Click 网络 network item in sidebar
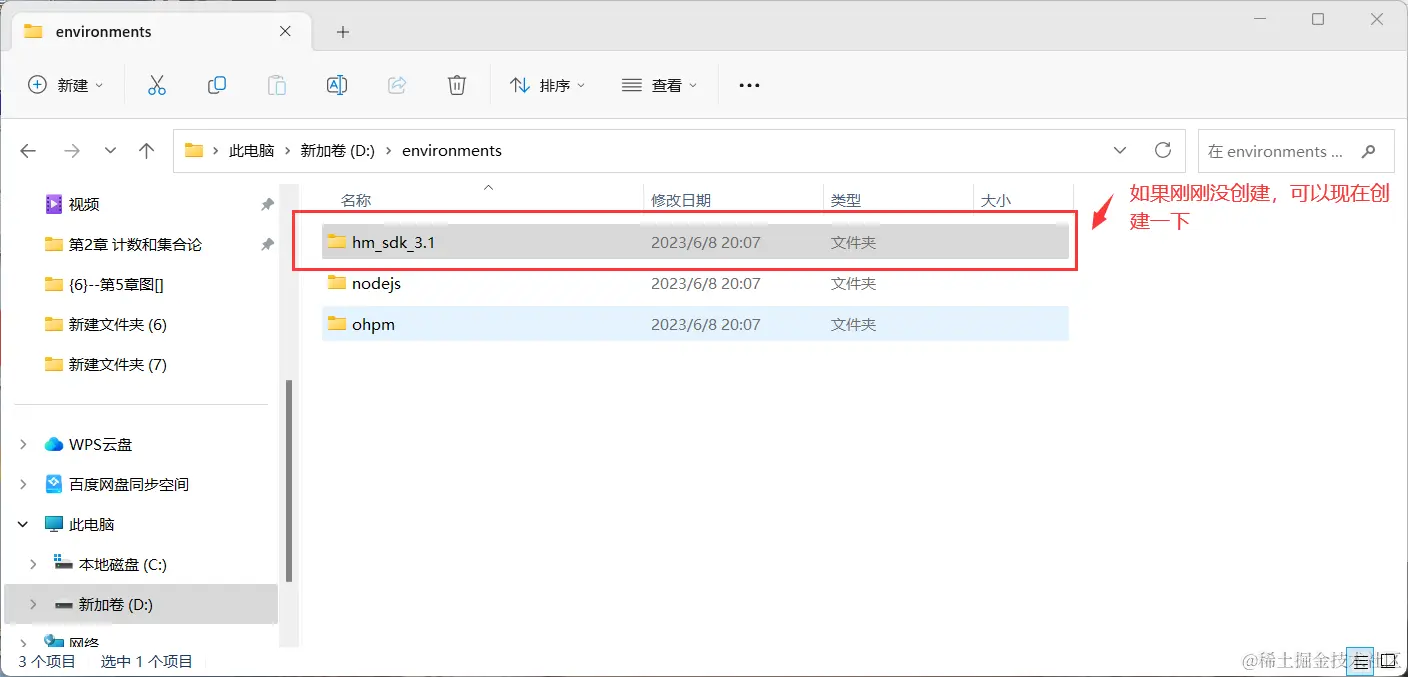 pyautogui.click(x=83, y=642)
